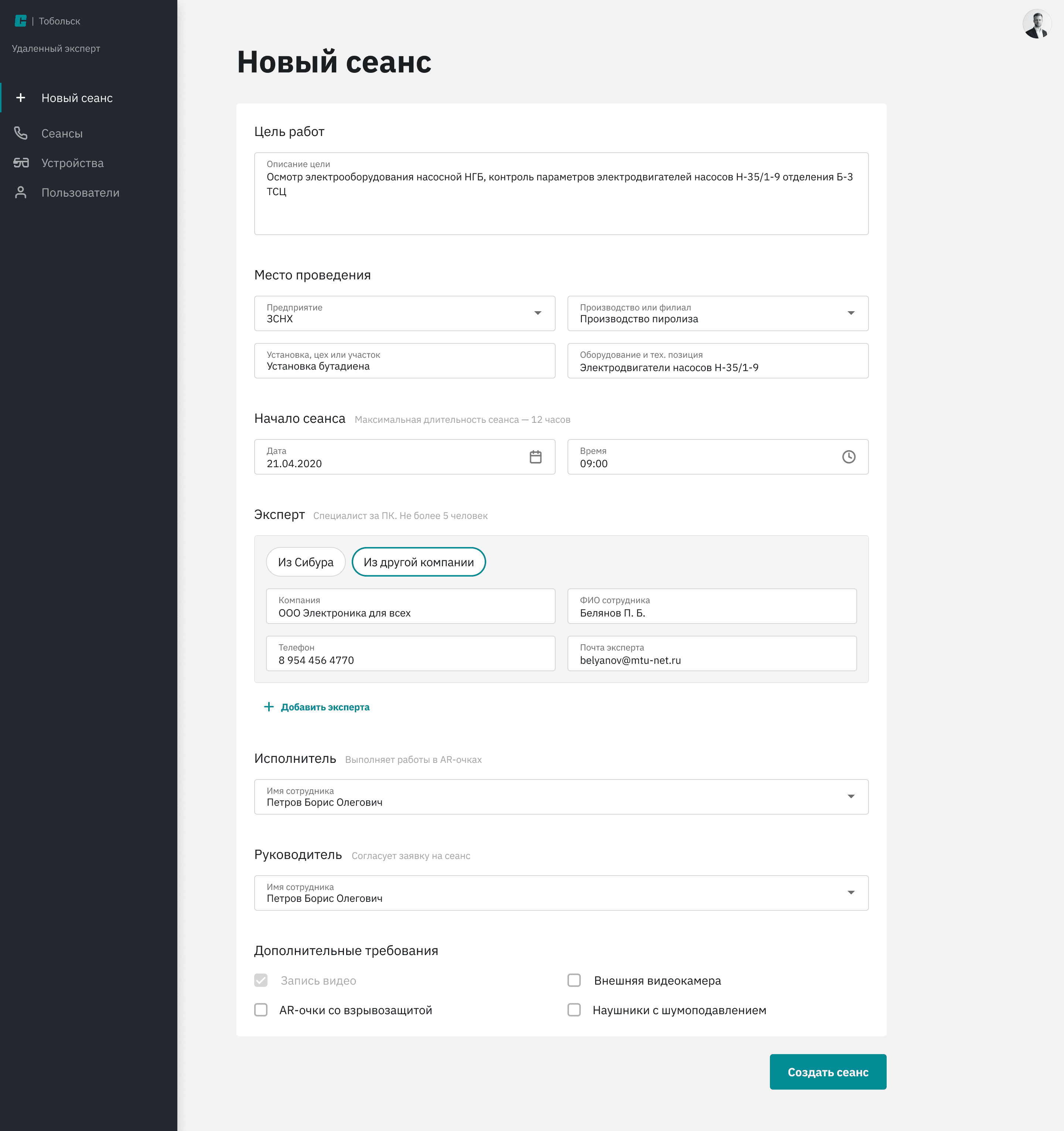Click the person icon for Пользователи
The image size is (1064, 1131).
pos(20,192)
